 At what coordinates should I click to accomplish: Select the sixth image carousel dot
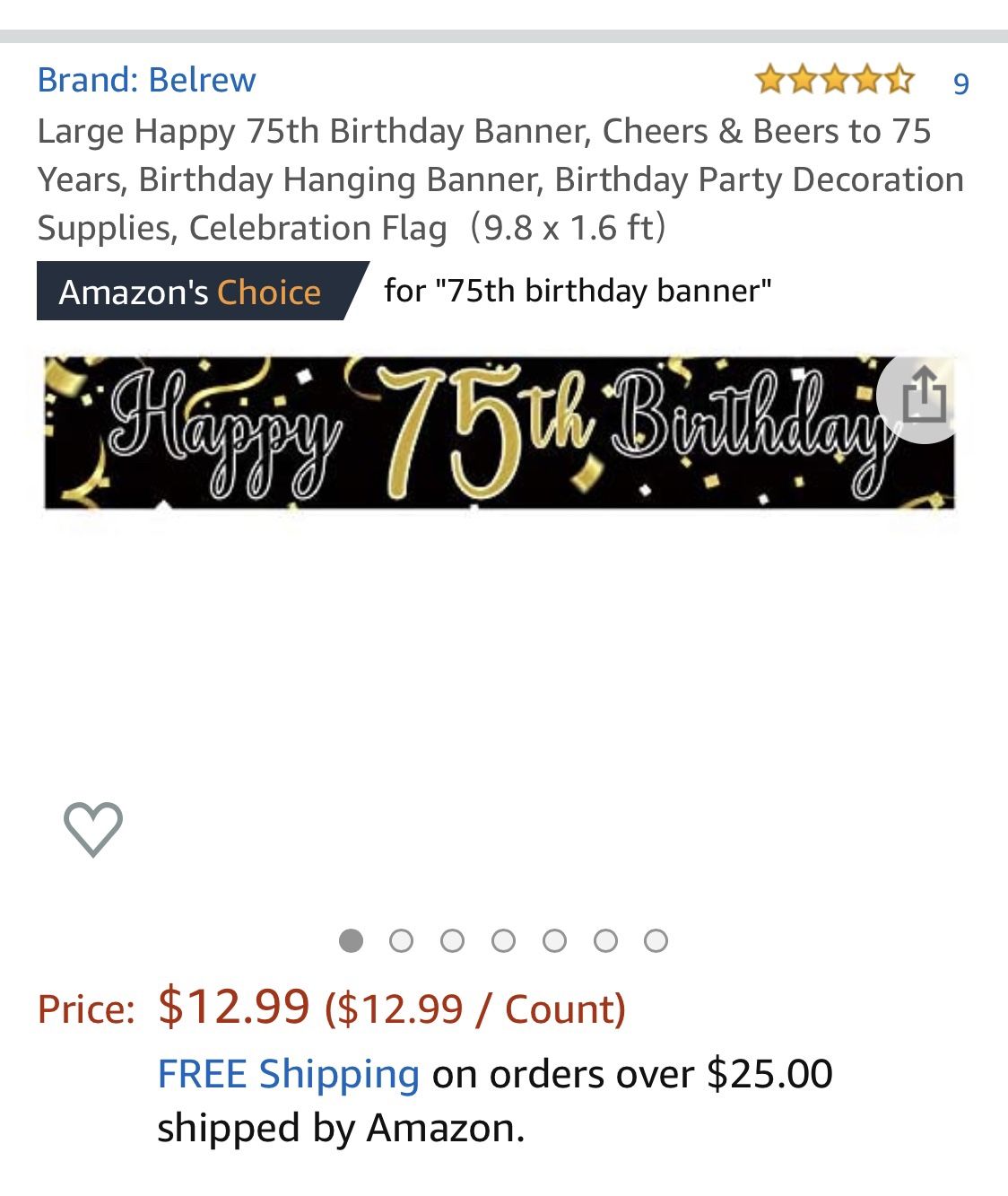pos(605,940)
